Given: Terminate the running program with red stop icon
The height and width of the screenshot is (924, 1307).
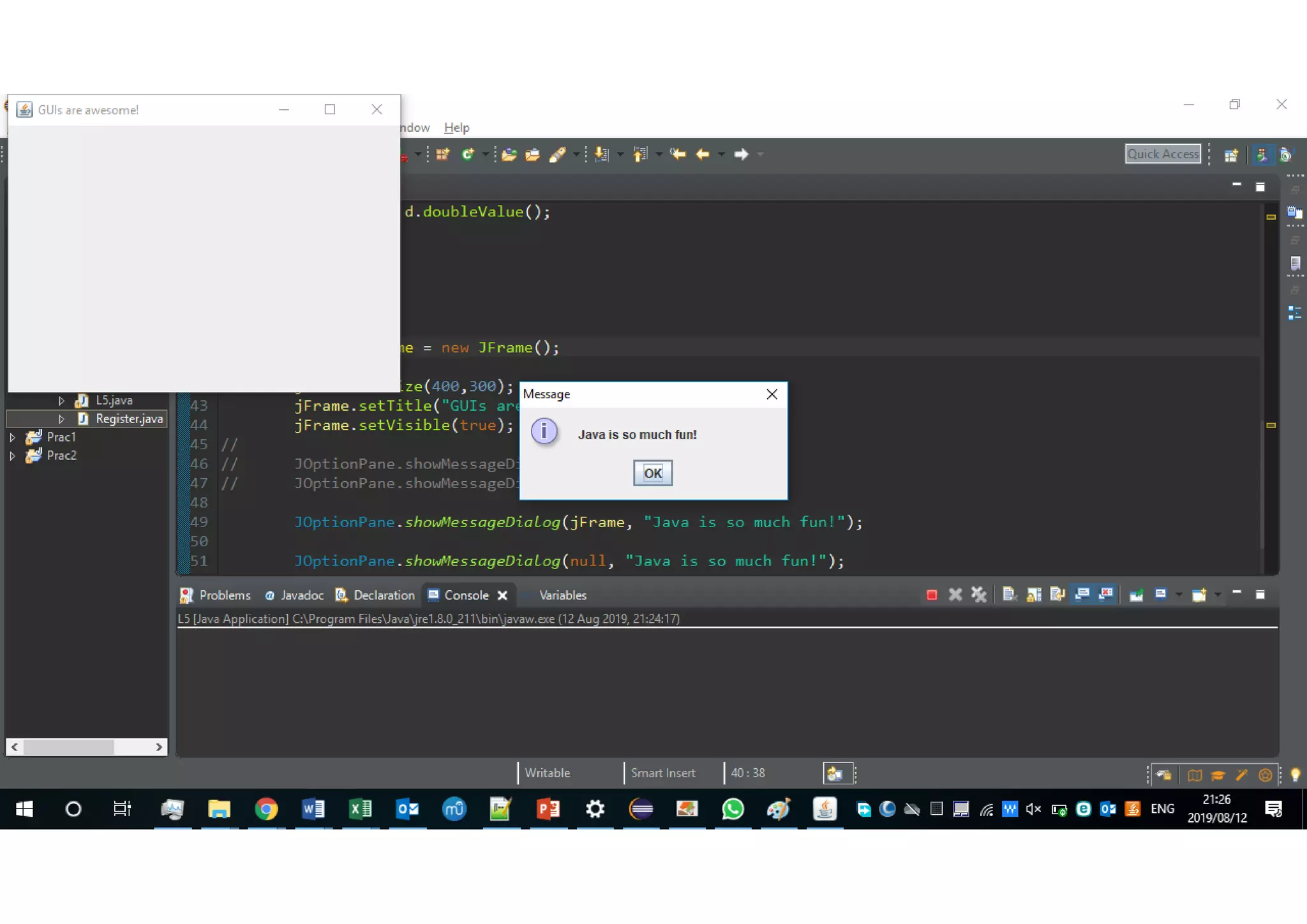Looking at the screenshot, I should (x=931, y=595).
